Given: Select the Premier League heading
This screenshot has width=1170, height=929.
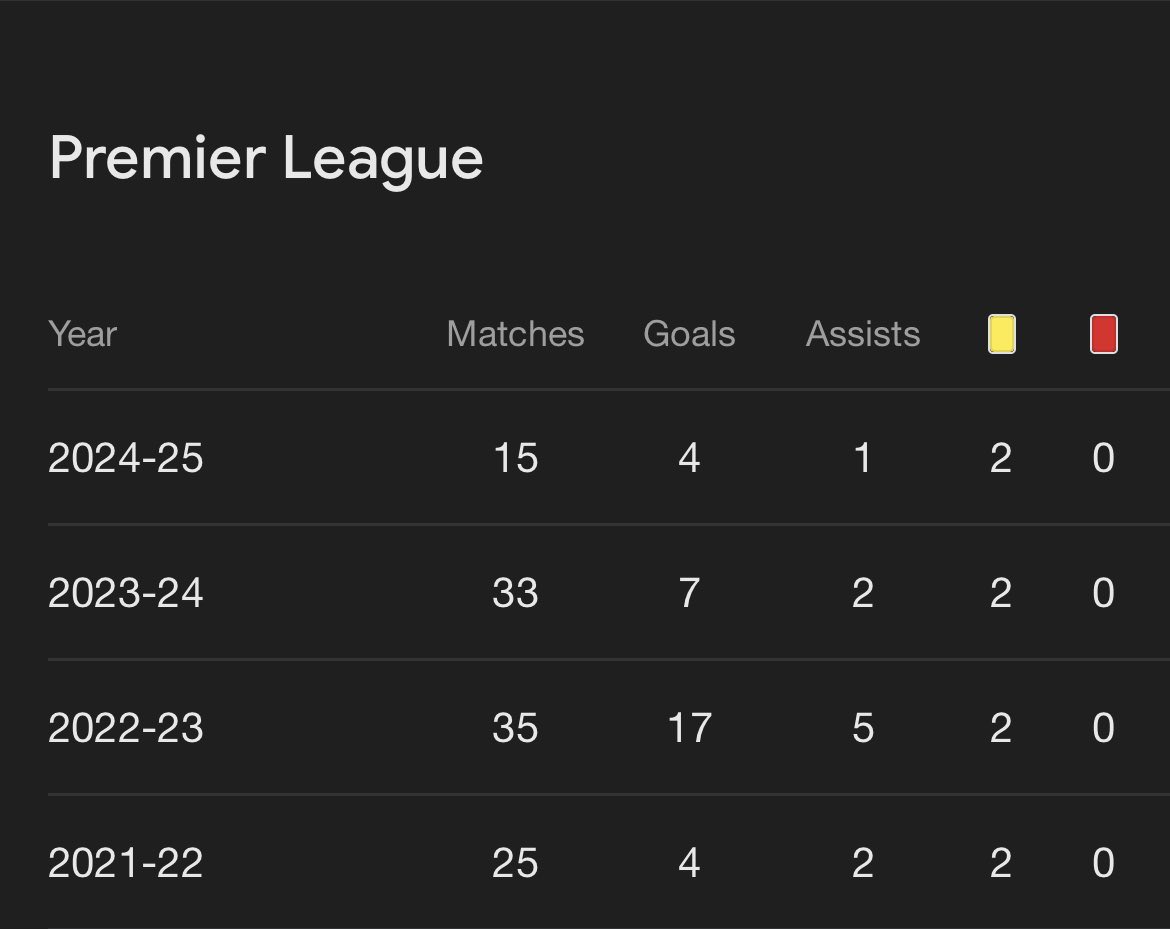Looking at the screenshot, I should pos(266,158).
